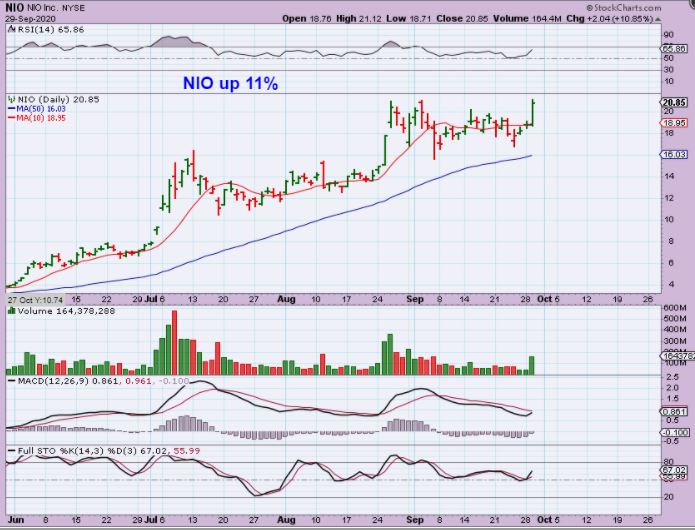
Task: Click the 0.861 MACD tag on right axis
Action: point(674,412)
